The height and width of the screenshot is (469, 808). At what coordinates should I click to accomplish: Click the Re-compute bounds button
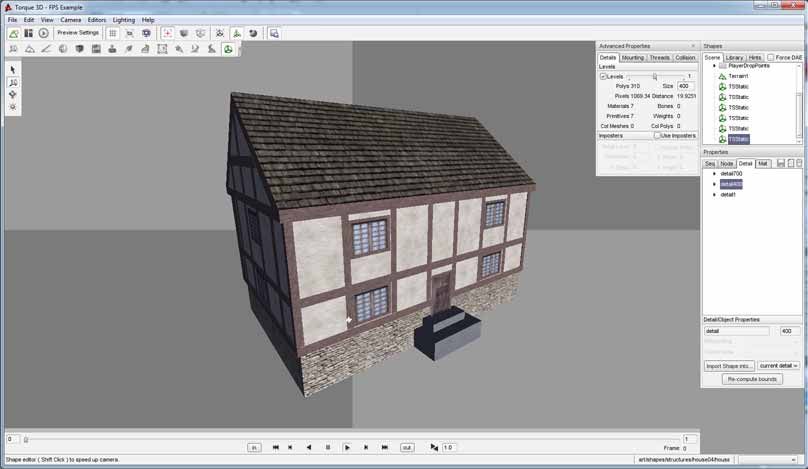coord(752,380)
